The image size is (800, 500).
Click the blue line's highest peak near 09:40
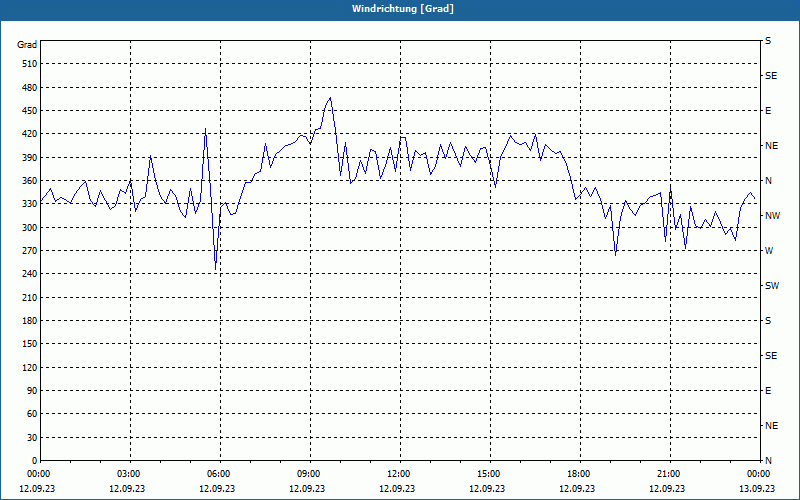click(330, 98)
